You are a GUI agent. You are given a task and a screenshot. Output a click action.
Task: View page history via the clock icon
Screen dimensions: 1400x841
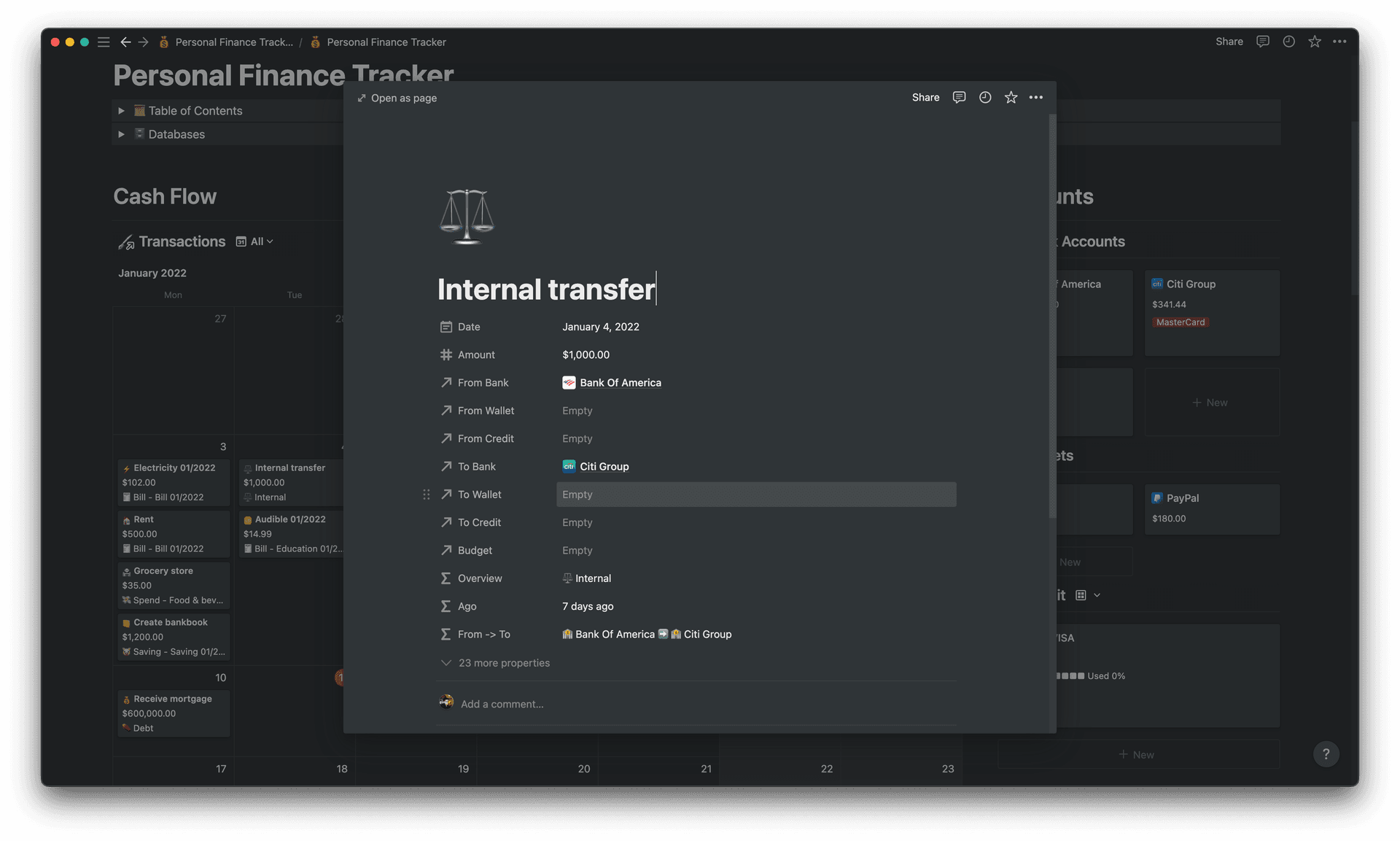985,97
